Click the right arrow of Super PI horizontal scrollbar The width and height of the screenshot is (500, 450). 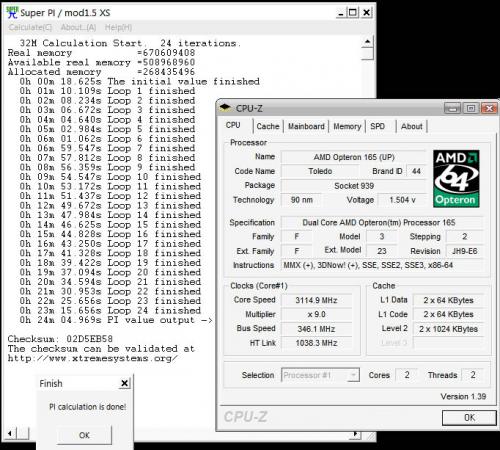356,434
